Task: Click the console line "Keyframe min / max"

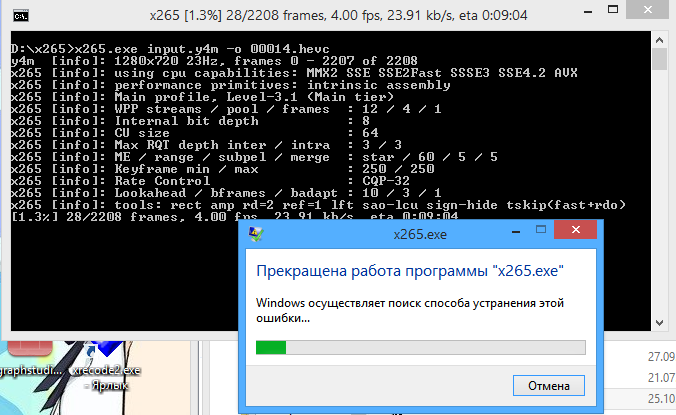Action: (x=222, y=168)
